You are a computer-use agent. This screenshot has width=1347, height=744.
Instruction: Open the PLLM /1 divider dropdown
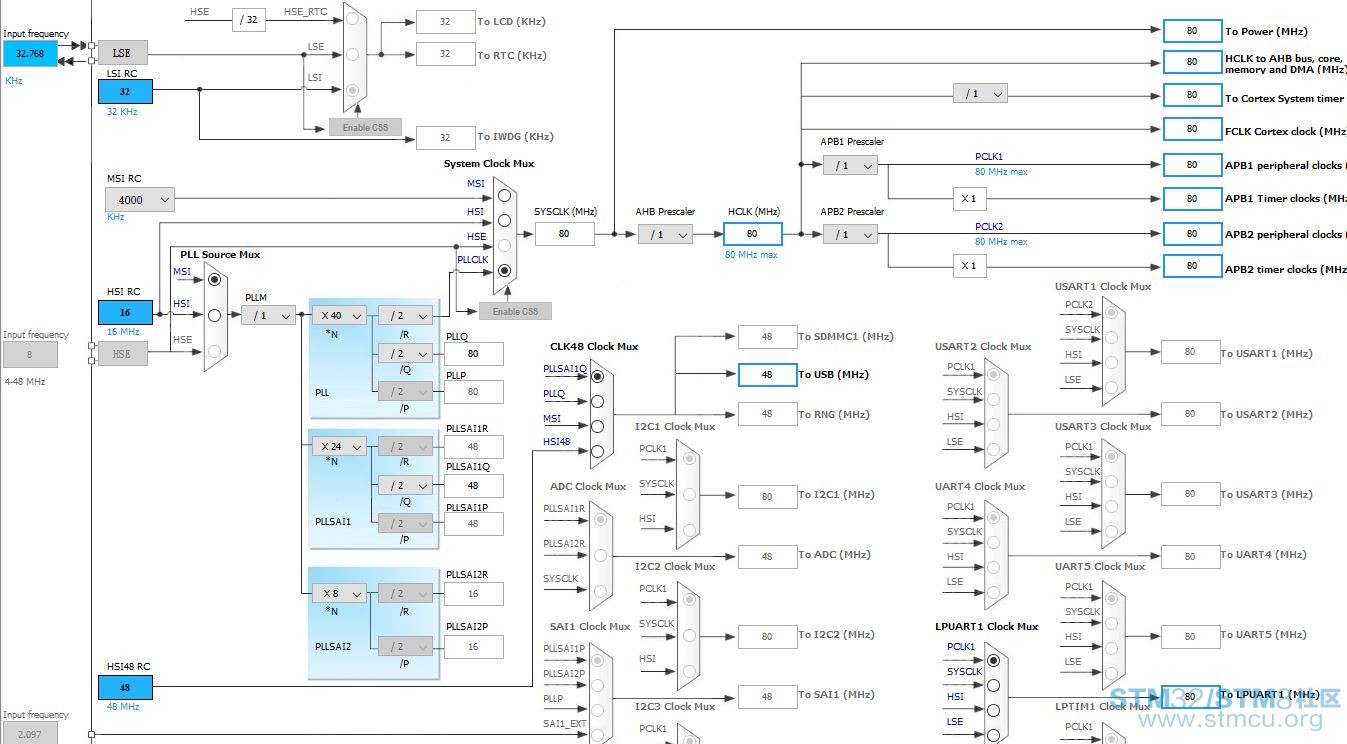click(x=269, y=315)
